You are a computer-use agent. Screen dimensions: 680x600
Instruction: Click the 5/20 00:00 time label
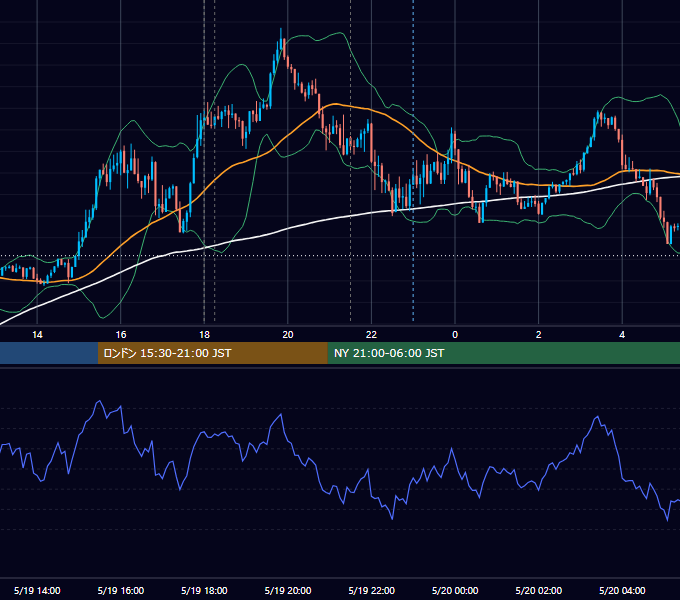pyautogui.click(x=455, y=590)
